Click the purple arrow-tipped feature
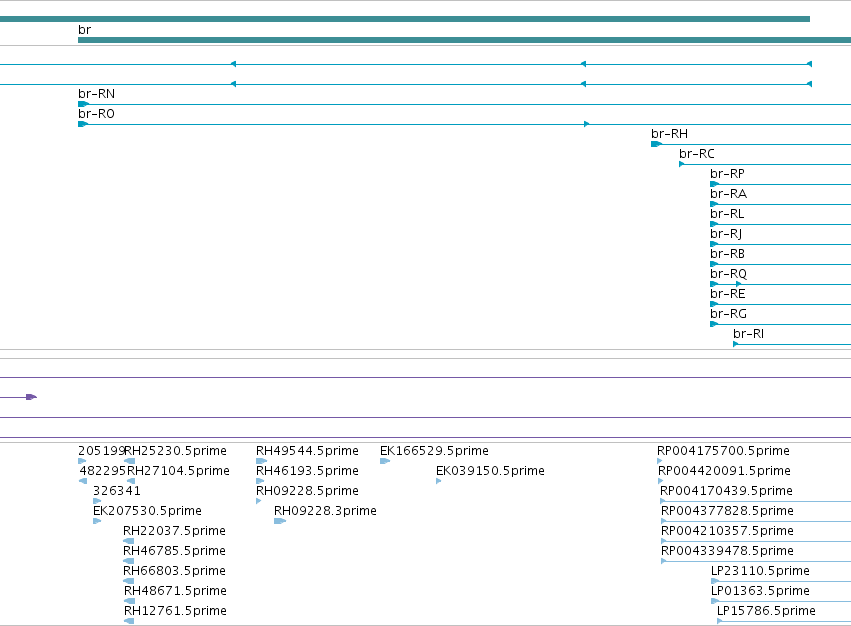This screenshot has width=851, height=626. click(x=31, y=397)
